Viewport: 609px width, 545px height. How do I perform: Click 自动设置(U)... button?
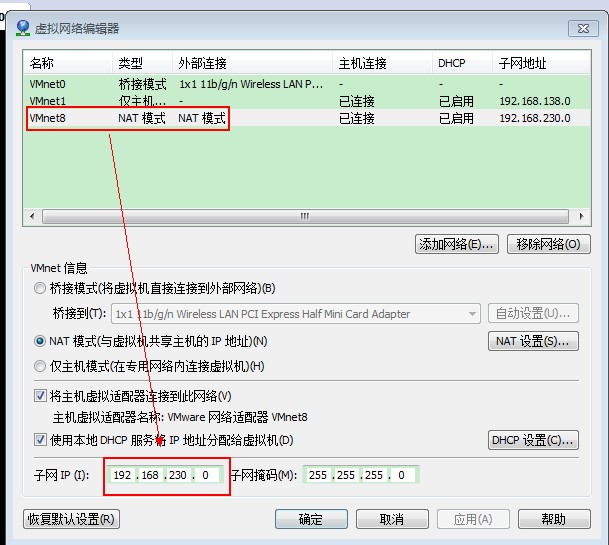533,313
